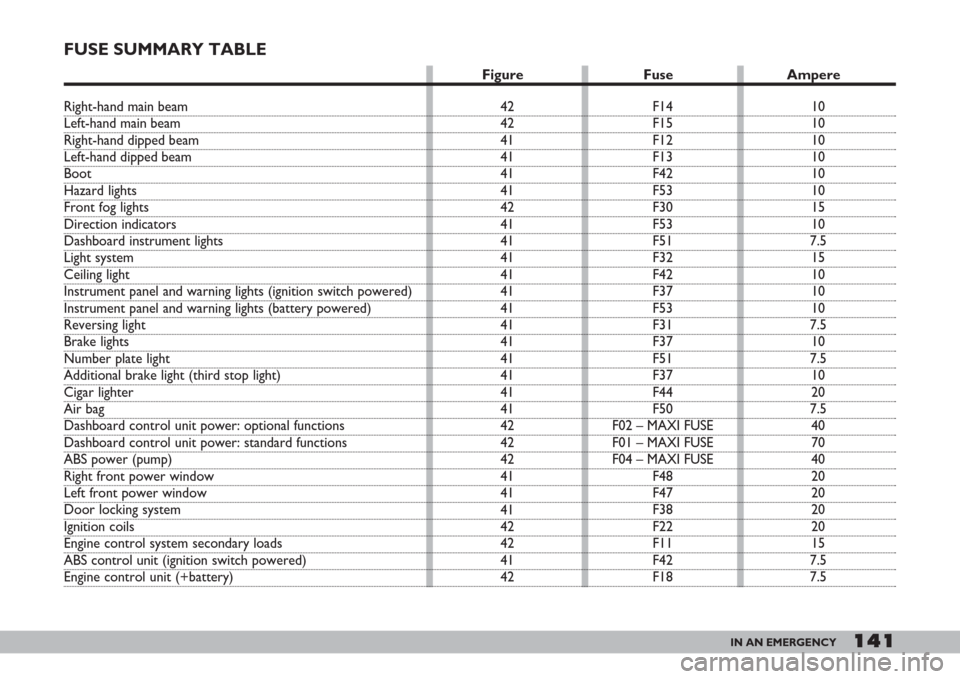This screenshot has width=960, height=679.
Task: Click the IN AN EMERGENCY footer label
Action: (x=783, y=642)
